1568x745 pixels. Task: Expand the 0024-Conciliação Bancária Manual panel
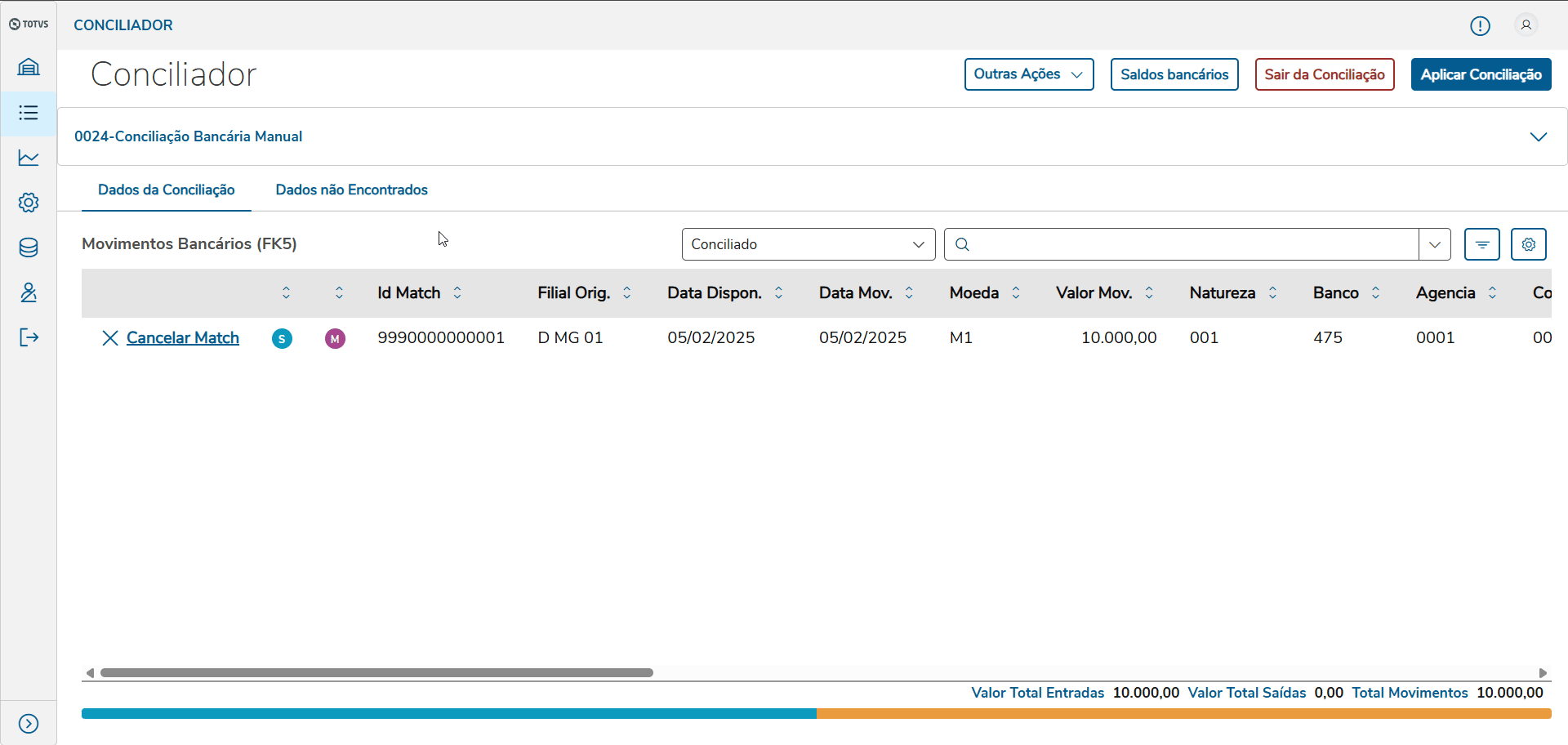pos(1539,136)
